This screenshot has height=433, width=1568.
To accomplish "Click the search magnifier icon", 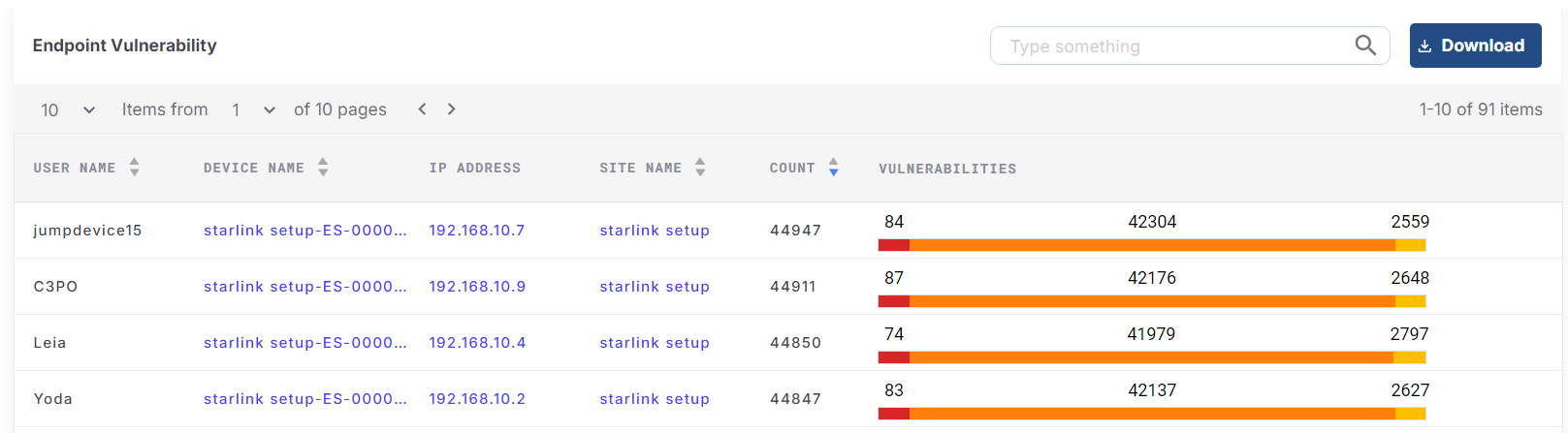I will 1364,46.
